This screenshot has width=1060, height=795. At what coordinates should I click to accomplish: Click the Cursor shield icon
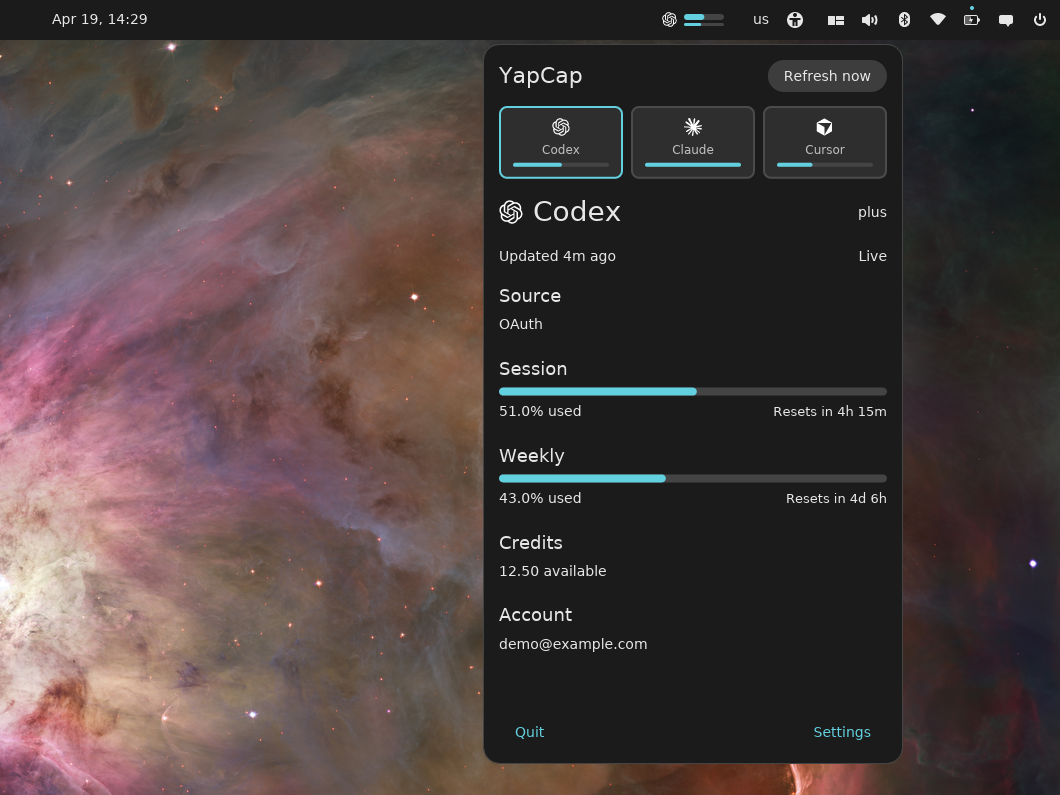824,127
